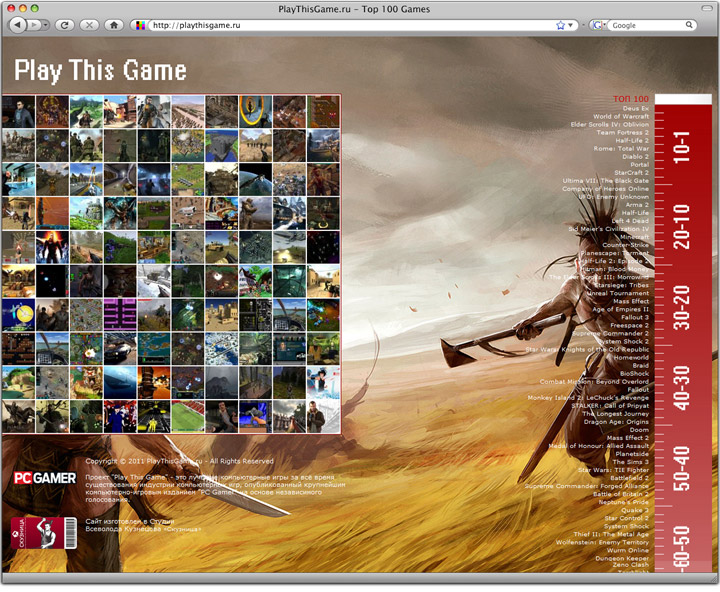Screen dimensions: 720x592
Task: Open Deus Ex in the list
Action: click(636, 108)
